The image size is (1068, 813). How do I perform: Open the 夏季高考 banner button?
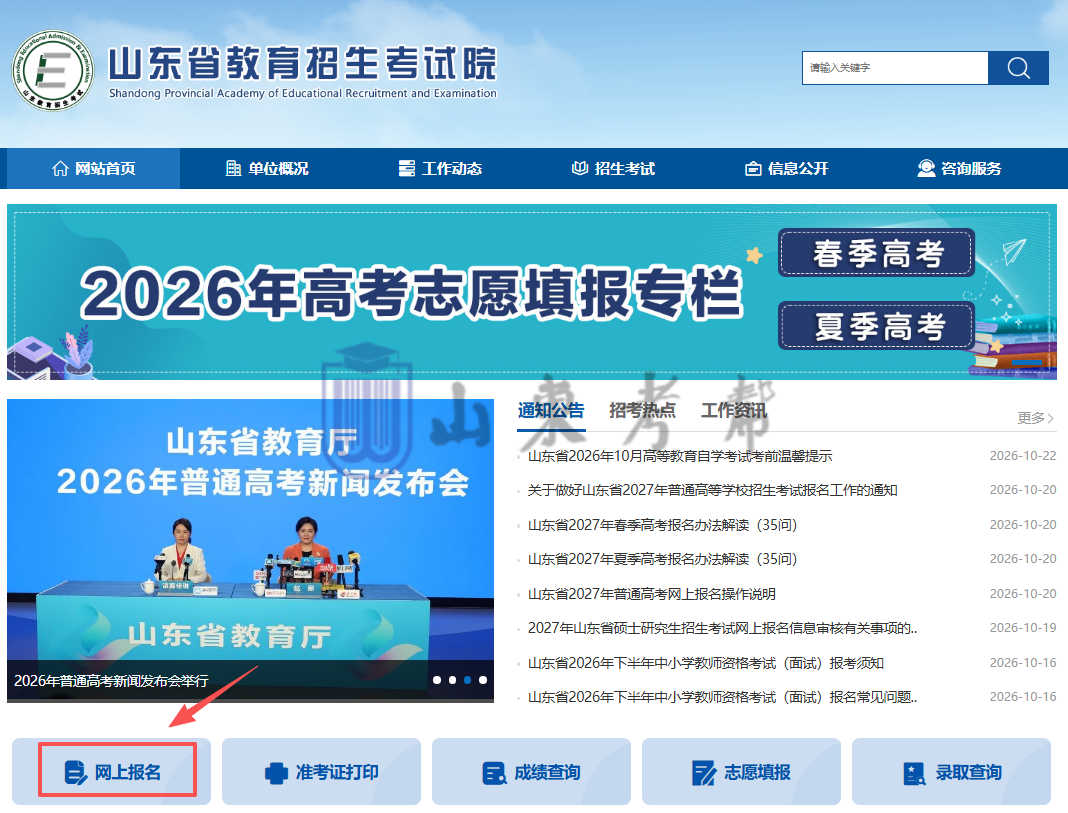(x=877, y=325)
